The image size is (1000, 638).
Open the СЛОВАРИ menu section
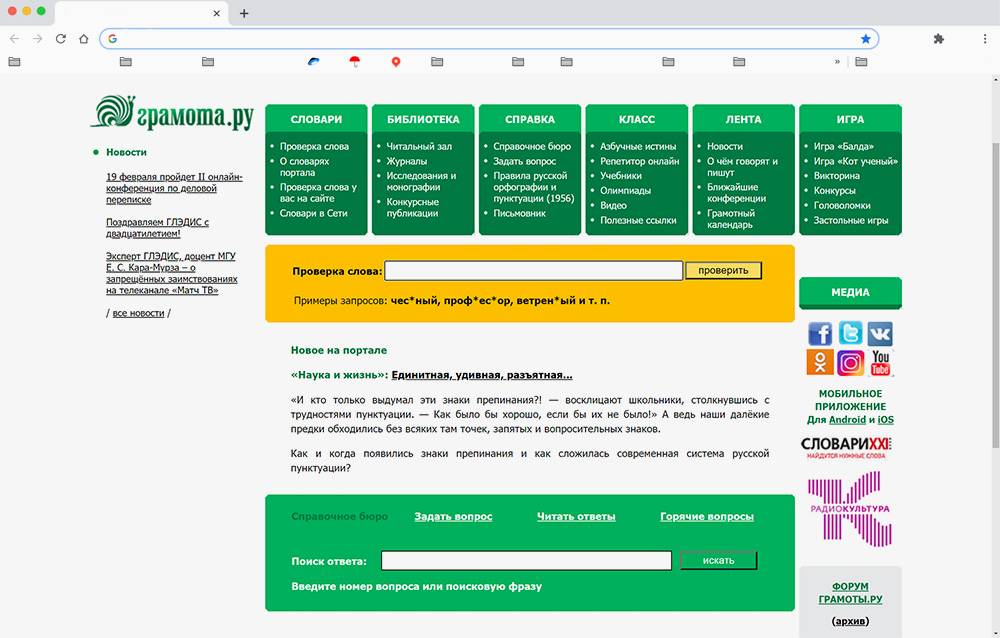tap(316, 119)
